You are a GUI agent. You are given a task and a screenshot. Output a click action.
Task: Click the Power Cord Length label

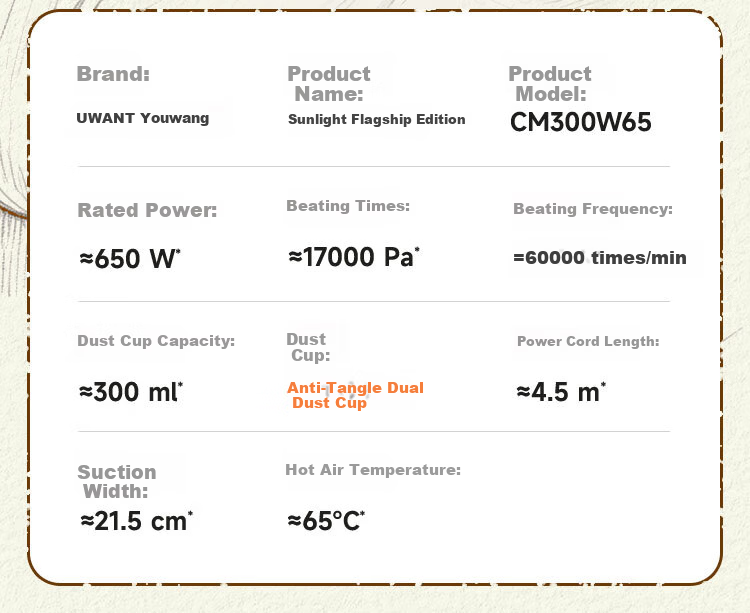588,341
